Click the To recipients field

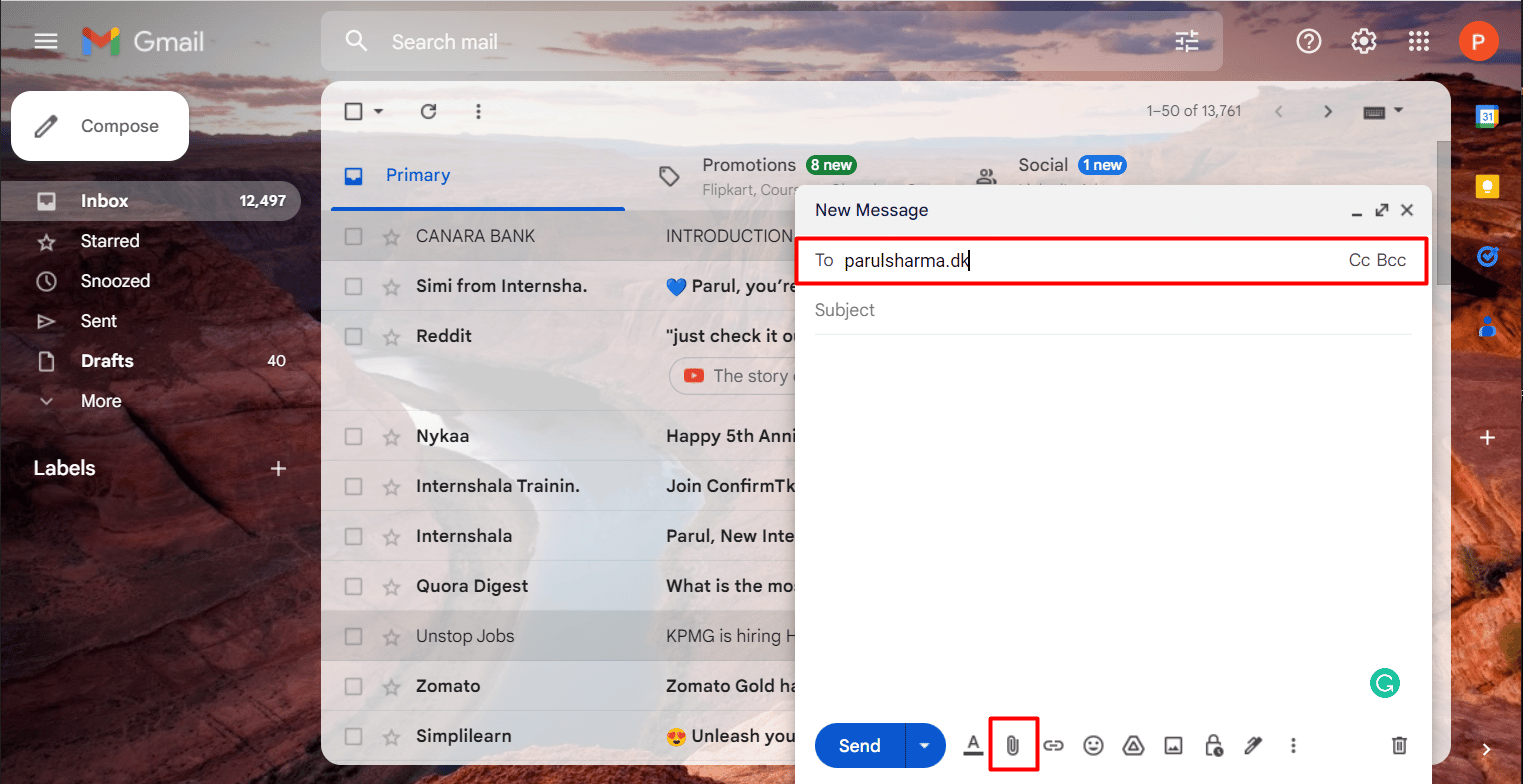pos(1113,261)
